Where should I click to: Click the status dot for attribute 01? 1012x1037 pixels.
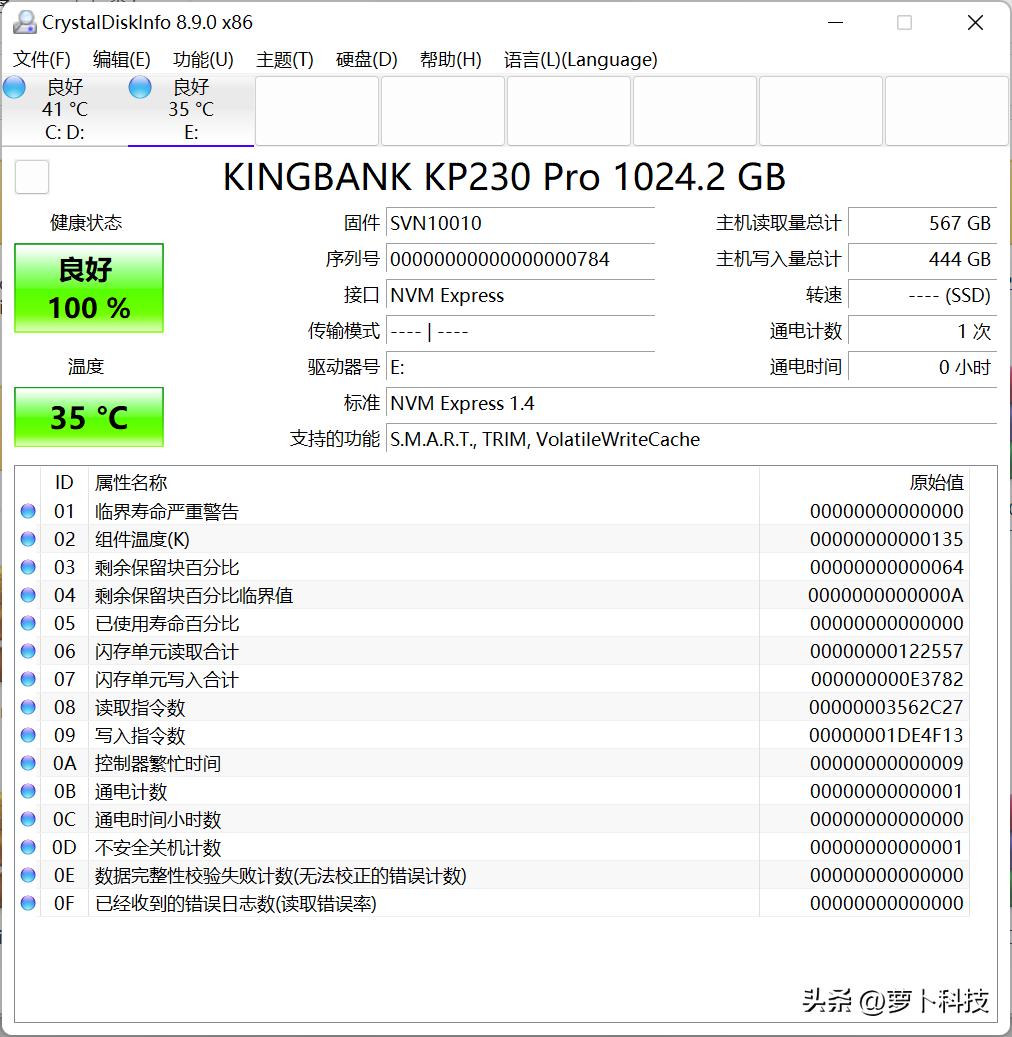pos(28,511)
